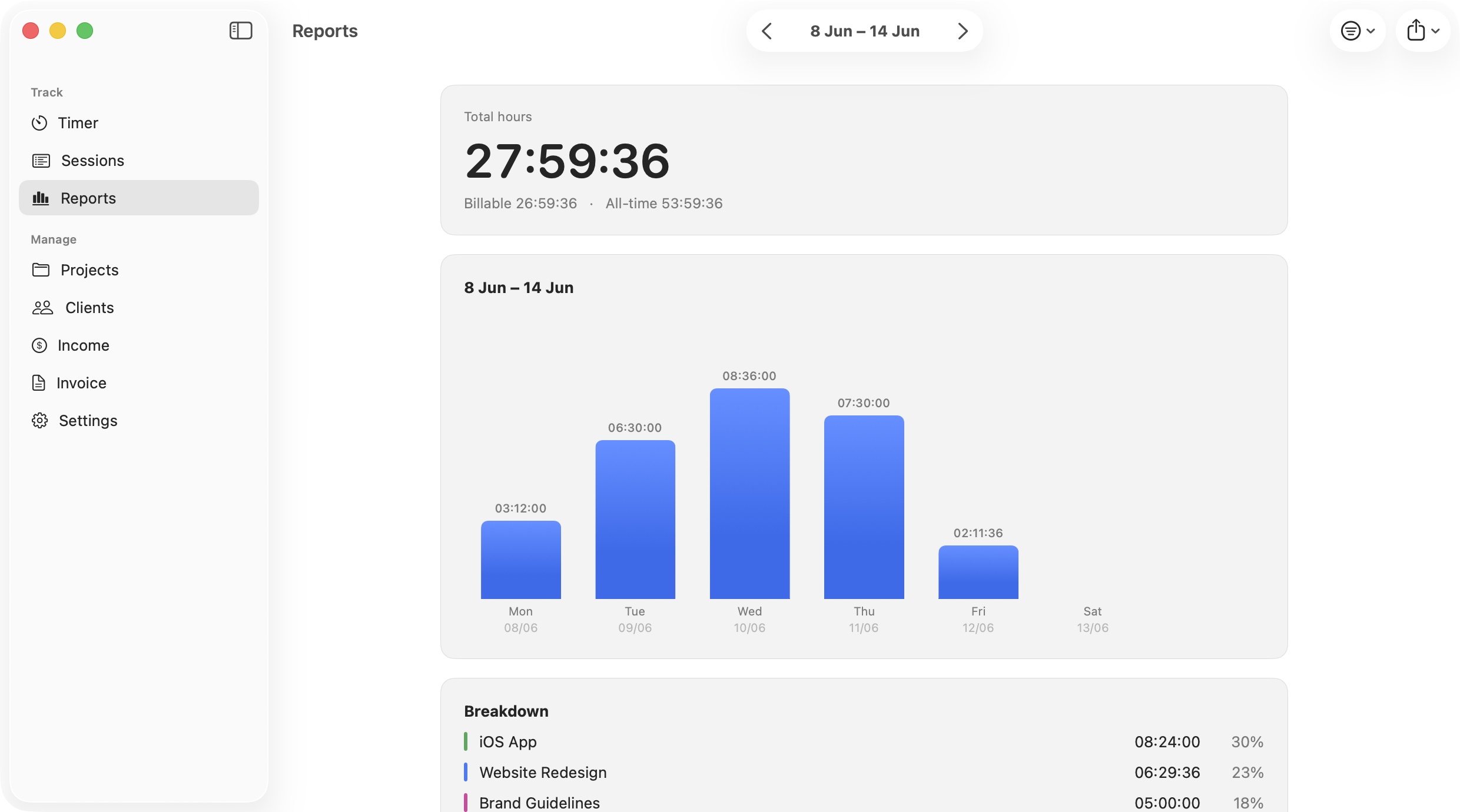Select the iOS App breakdown row

[x=864, y=742]
